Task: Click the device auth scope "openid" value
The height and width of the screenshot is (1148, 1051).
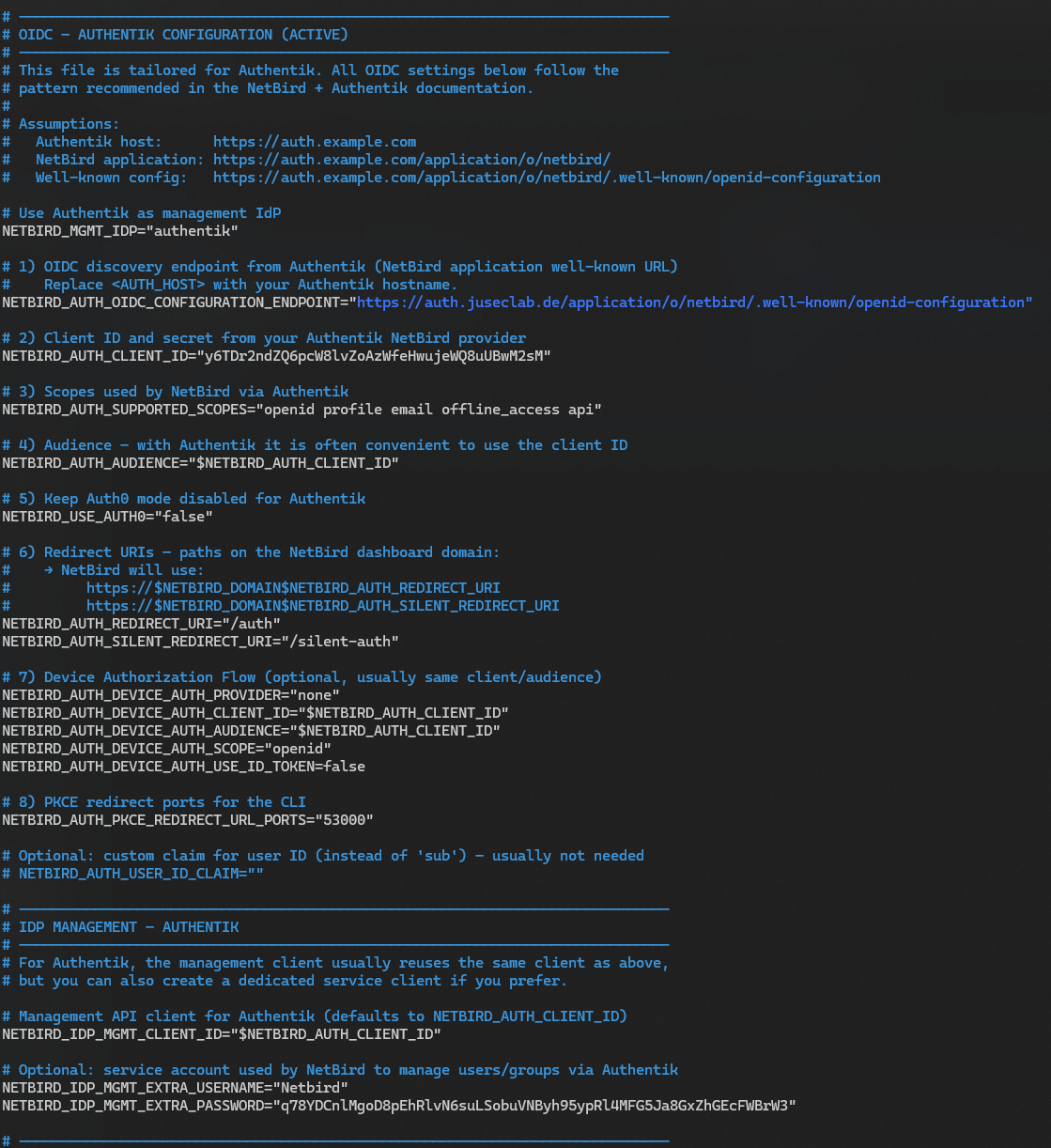Action: [301, 749]
